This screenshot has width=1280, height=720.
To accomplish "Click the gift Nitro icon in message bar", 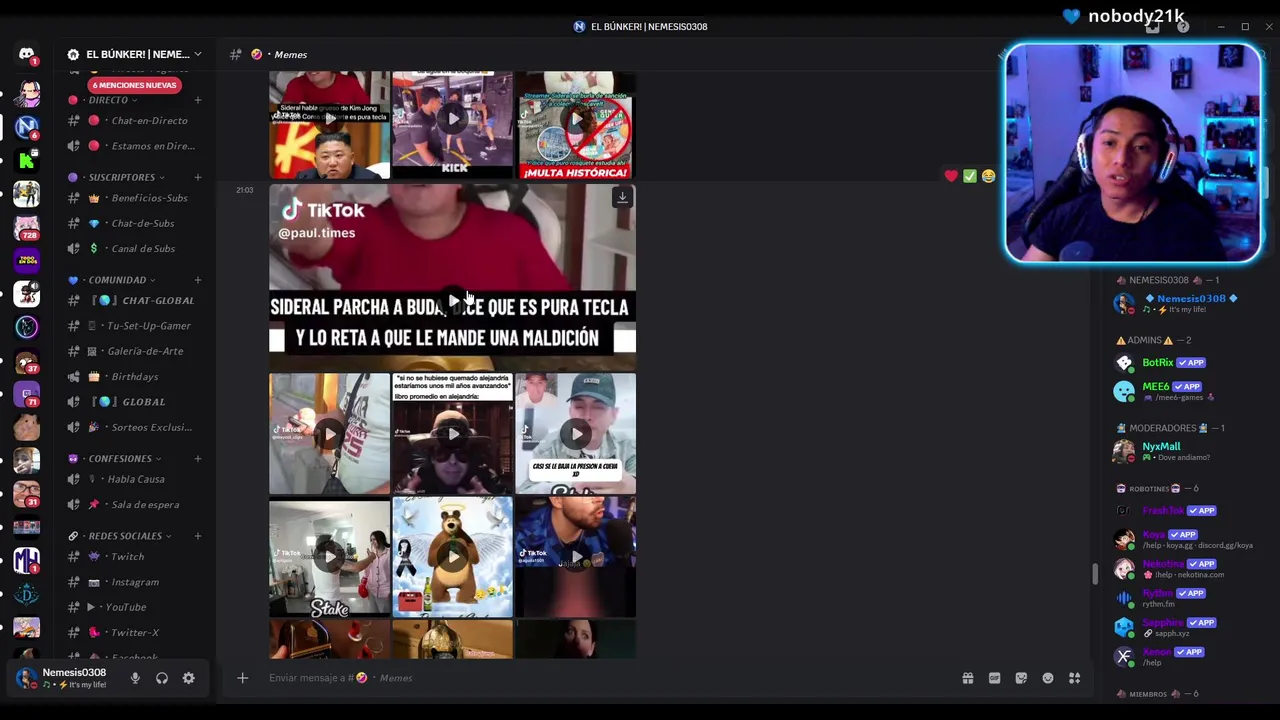I will (968, 678).
